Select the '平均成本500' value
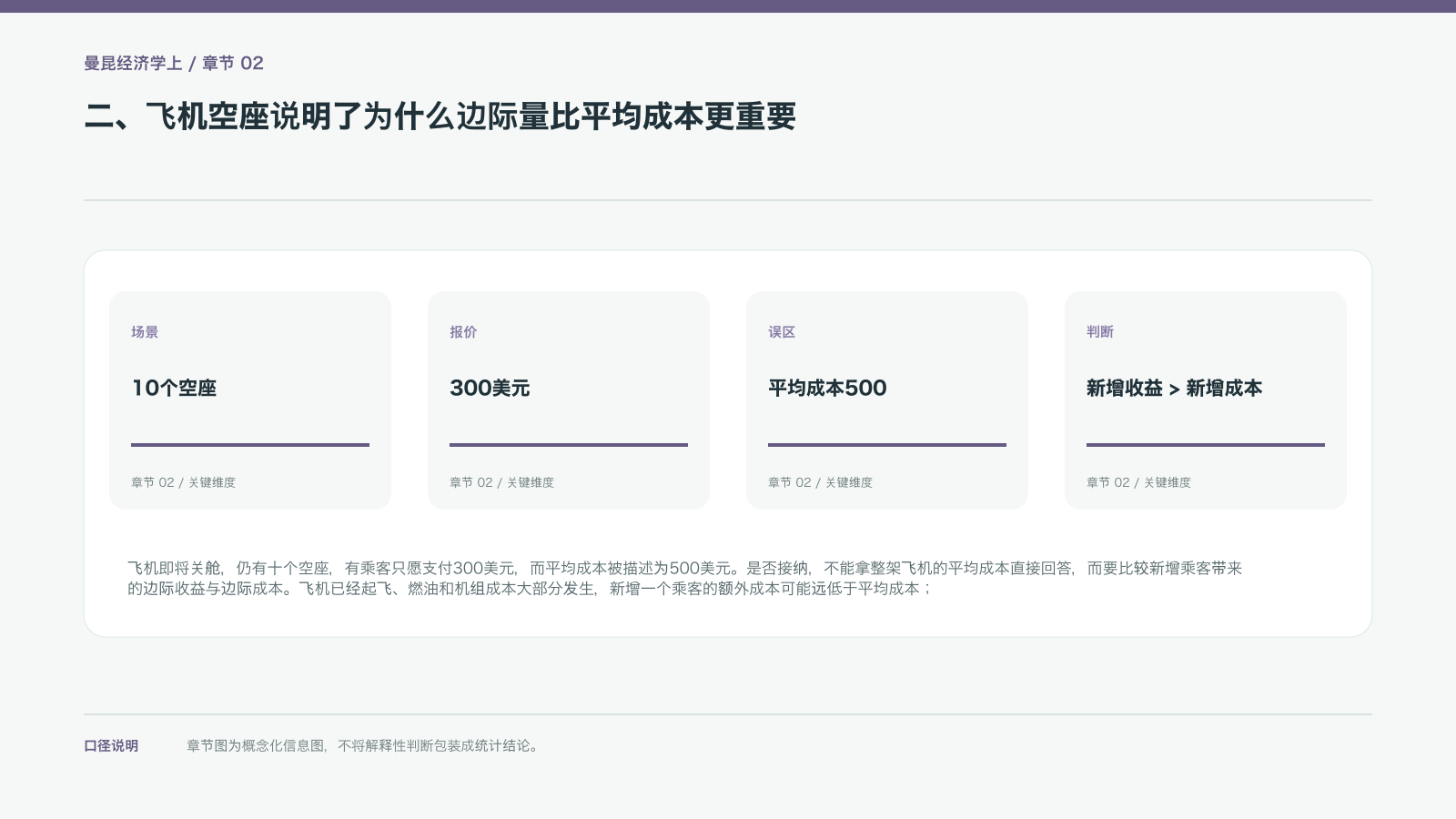This screenshot has height=819, width=1456. coord(827,388)
